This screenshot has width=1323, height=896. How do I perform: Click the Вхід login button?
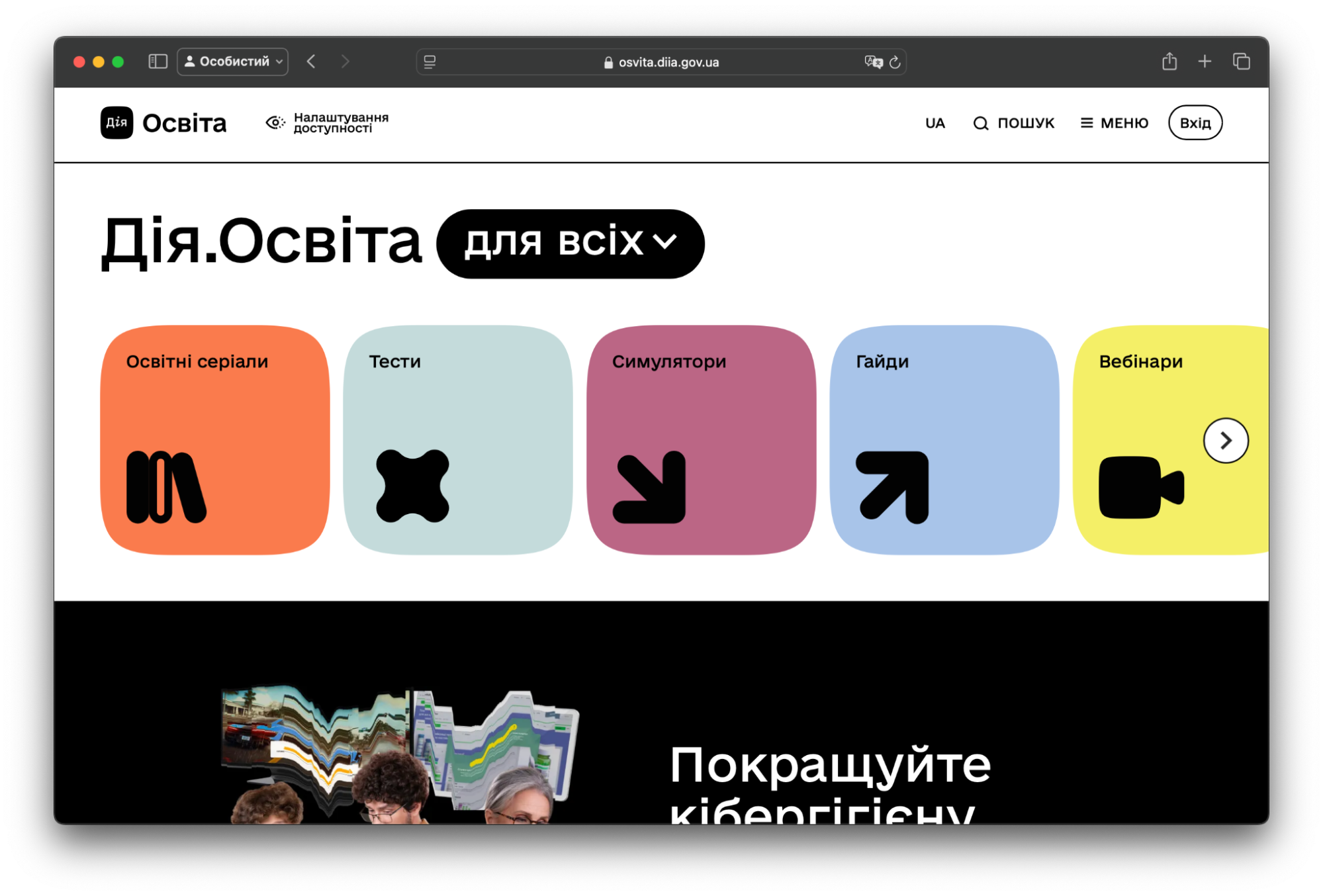(1195, 122)
